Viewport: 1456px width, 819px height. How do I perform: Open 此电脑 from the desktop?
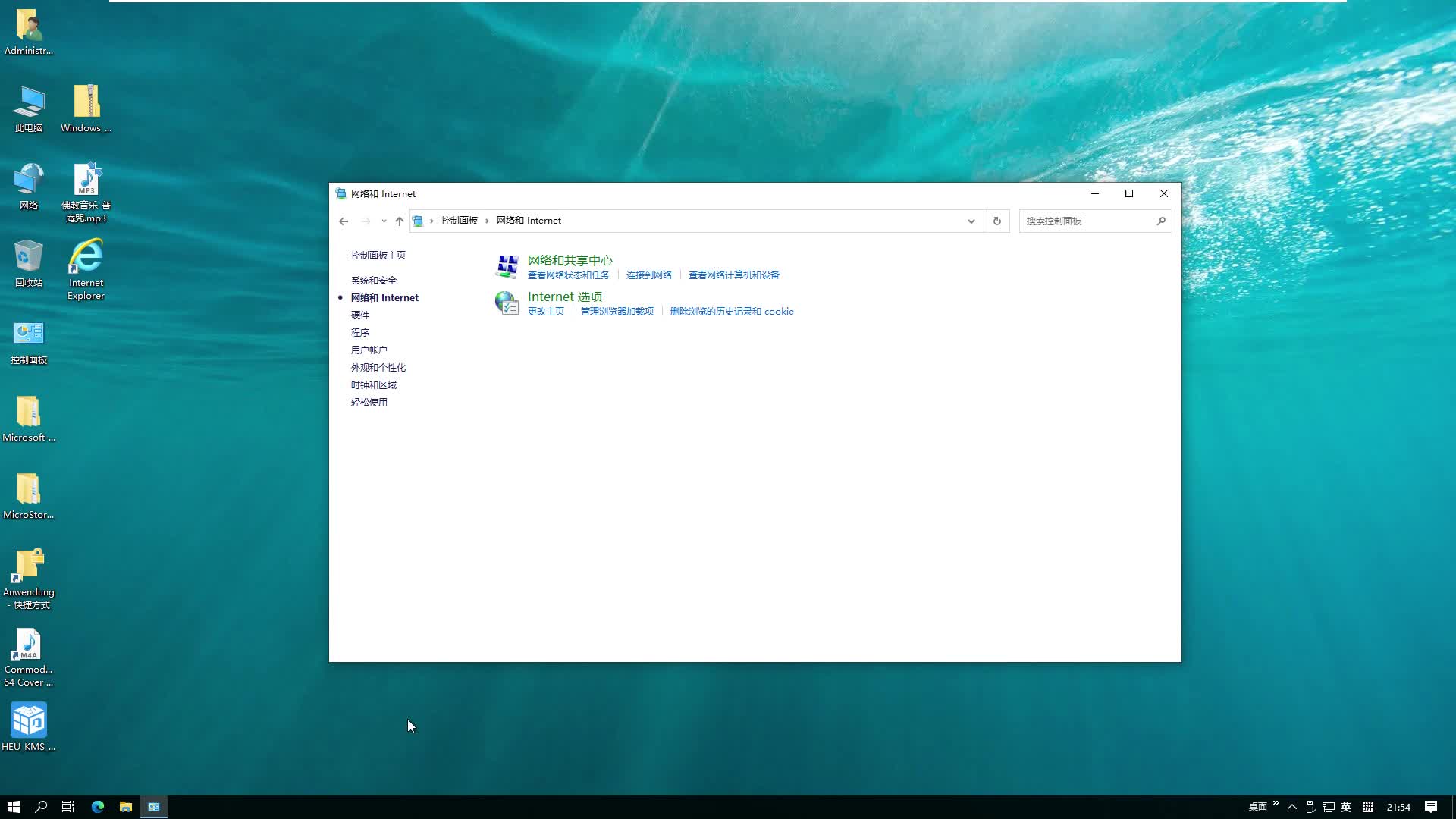pos(28,106)
